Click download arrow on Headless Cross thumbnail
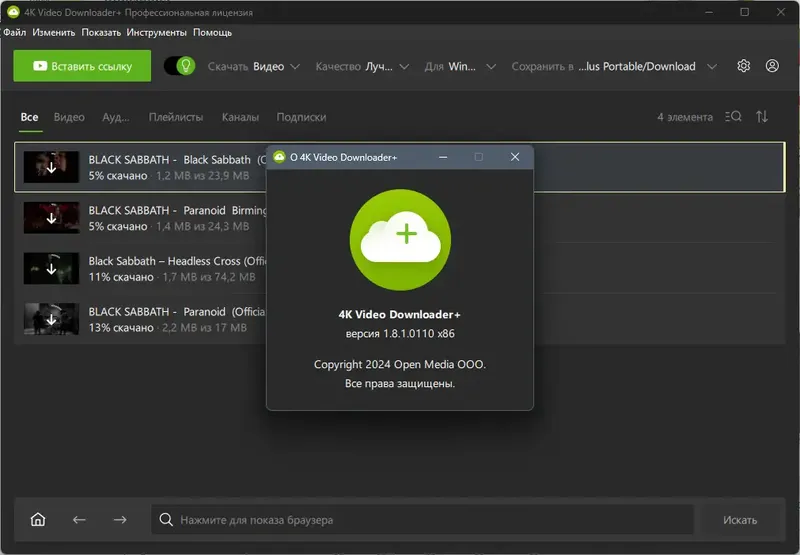The height and width of the screenshot is (555, 800). coord(52,268)
